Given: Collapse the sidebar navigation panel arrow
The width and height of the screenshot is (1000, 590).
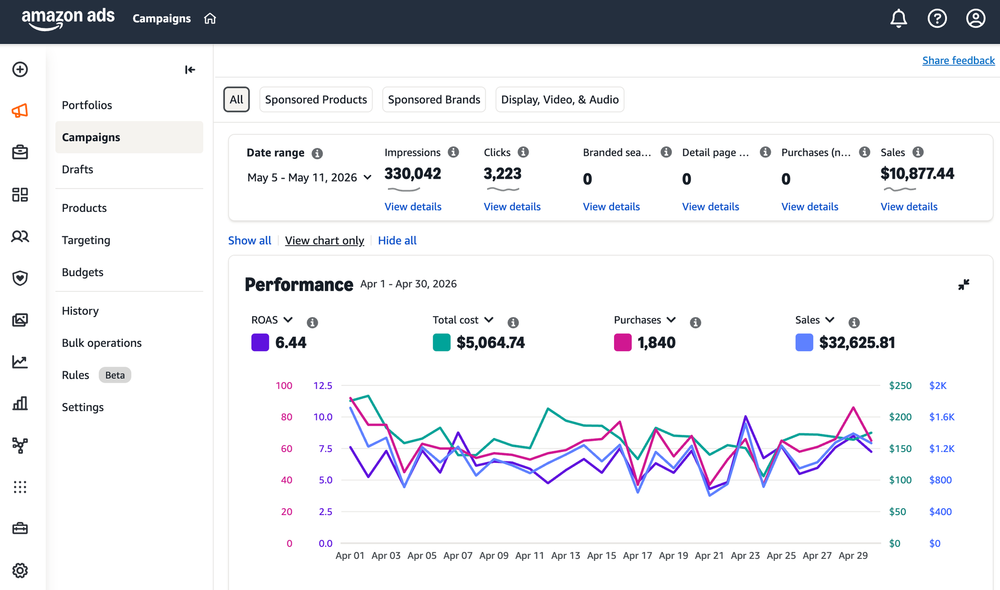Looking at the screenshot, I should [x=190, y=70].
